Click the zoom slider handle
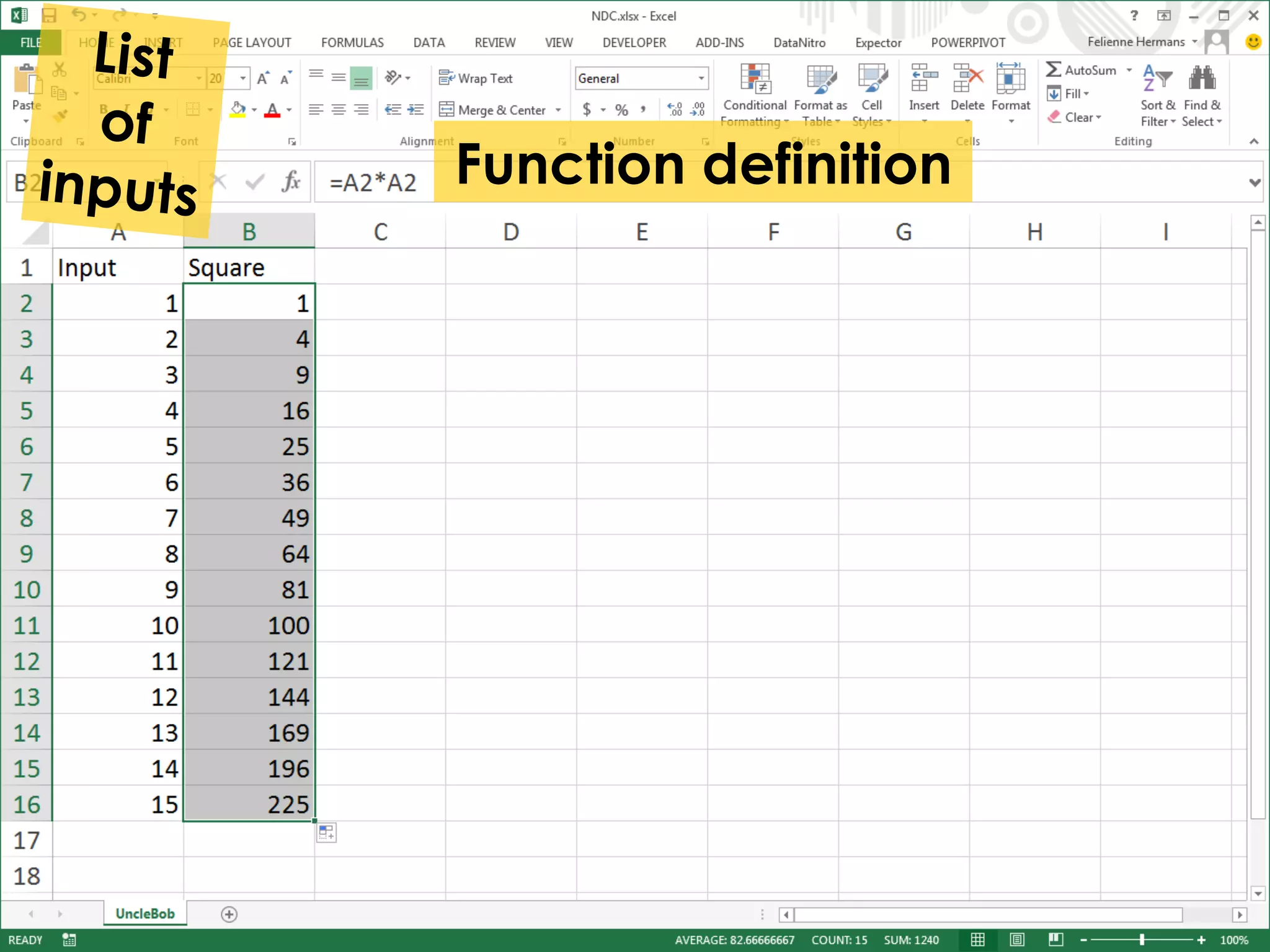1270x952 pixels. point(1142,940)
